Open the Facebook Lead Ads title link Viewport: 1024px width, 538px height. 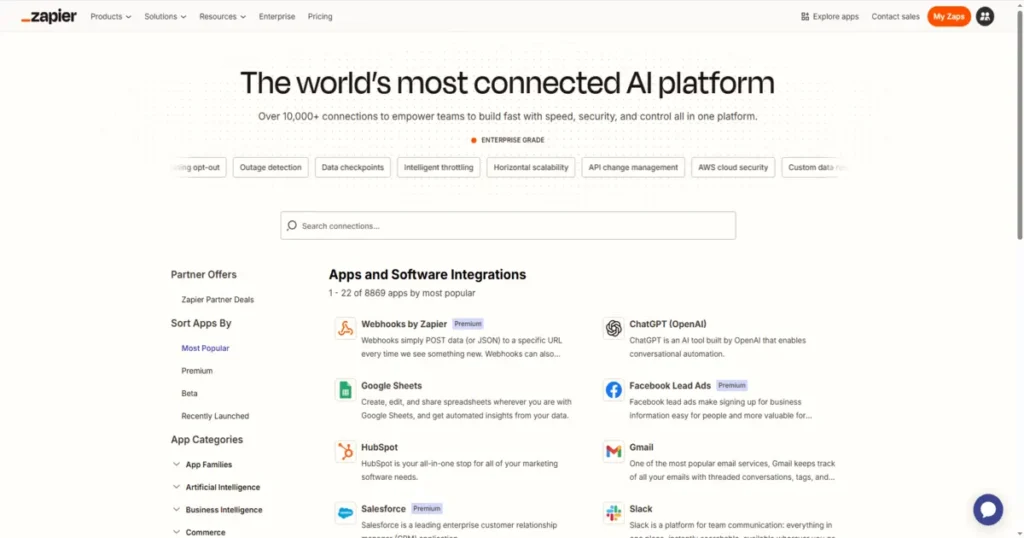point(669,386)
